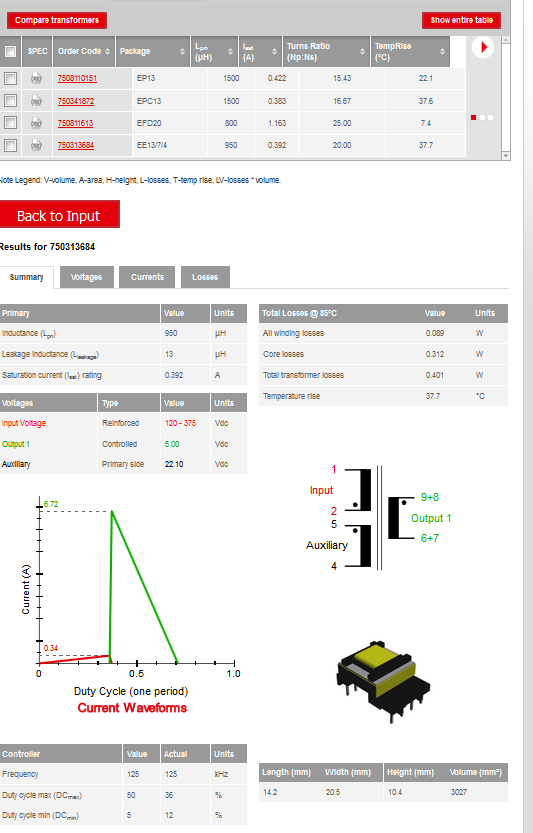The width and height of the screenshot is (533, 833).
Task: Click the Total transformer losses row
Action: pyautogui.click(x=383, y=375)
